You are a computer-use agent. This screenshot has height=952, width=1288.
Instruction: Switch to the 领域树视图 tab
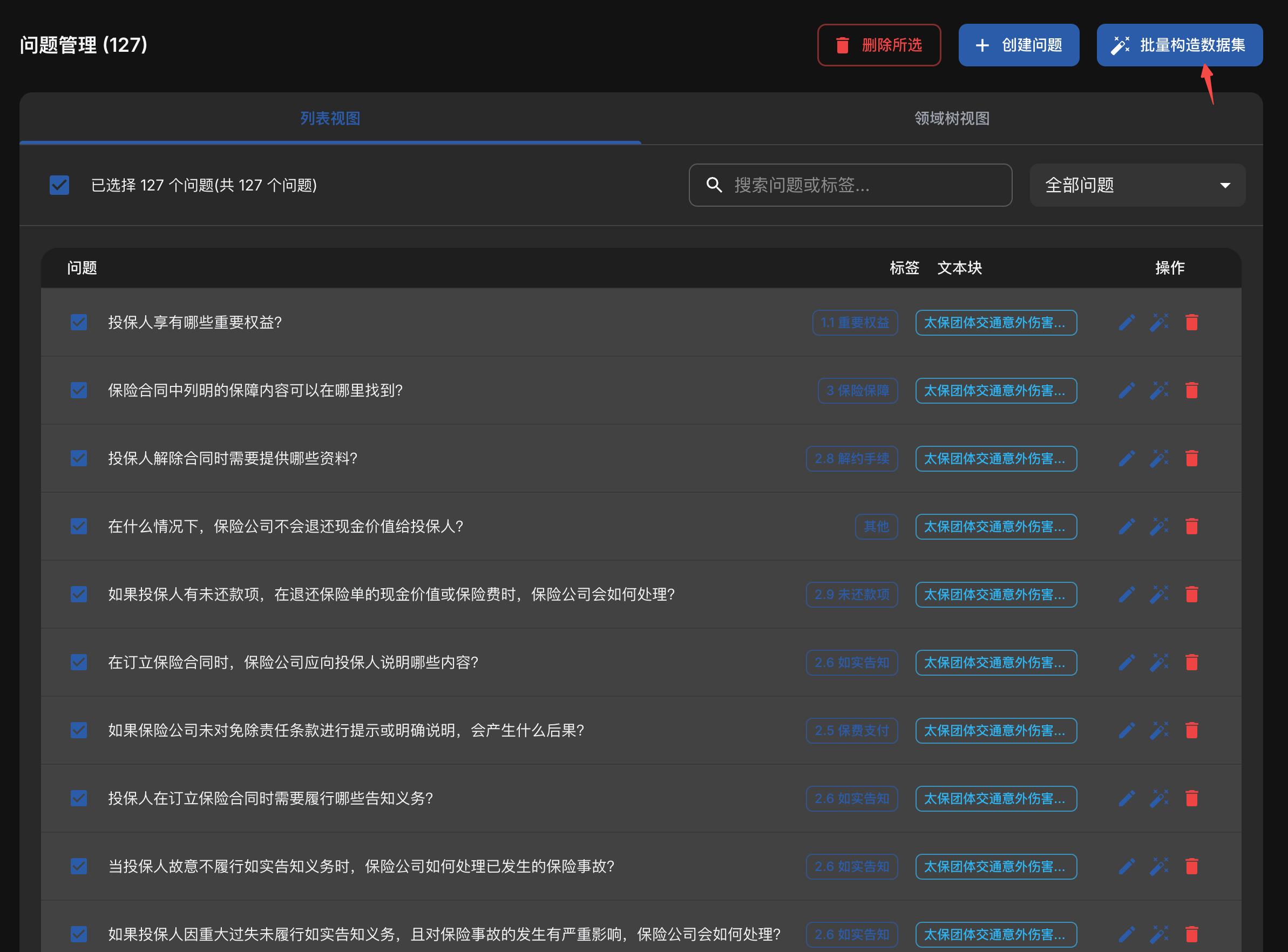coord(951,119)
